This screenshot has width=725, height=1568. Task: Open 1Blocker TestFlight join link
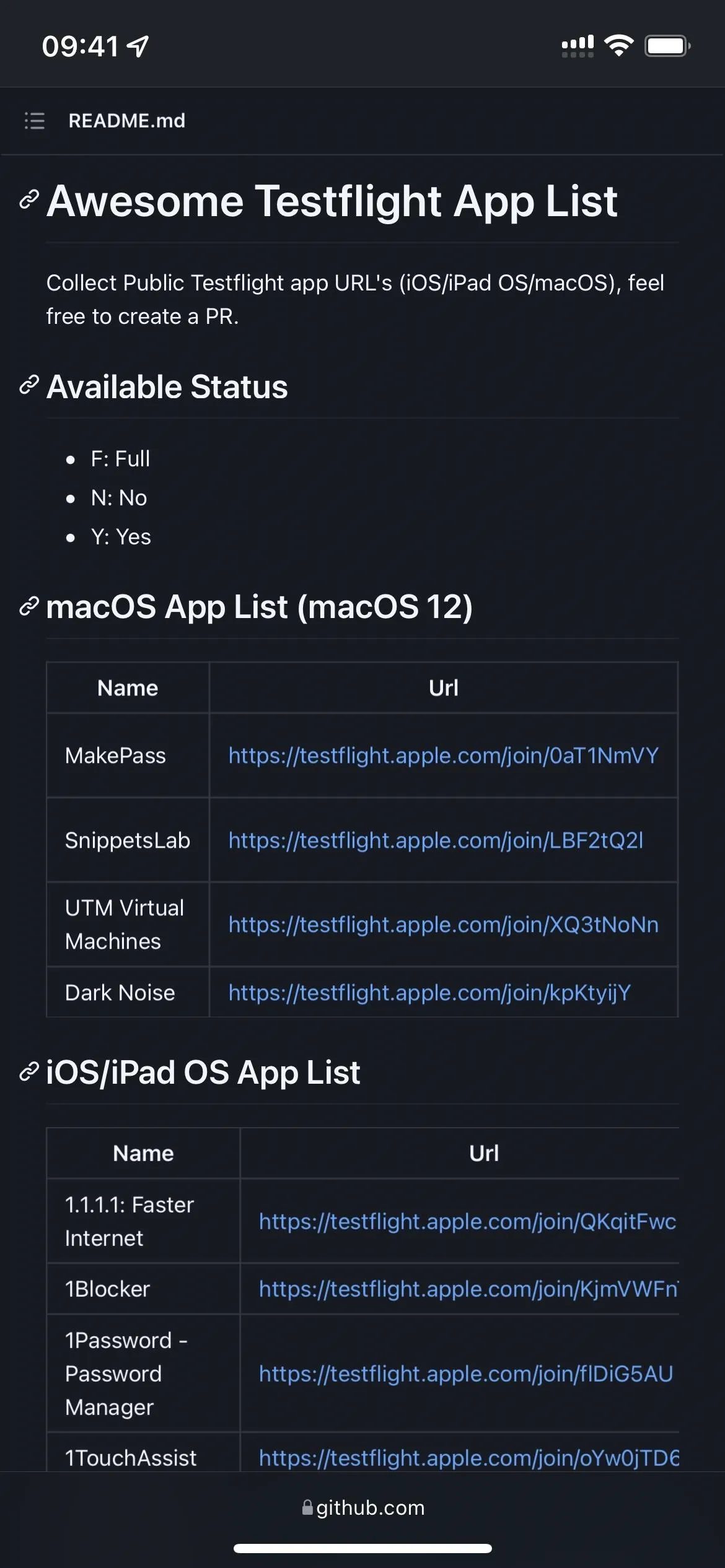(x=468, y=1289)
